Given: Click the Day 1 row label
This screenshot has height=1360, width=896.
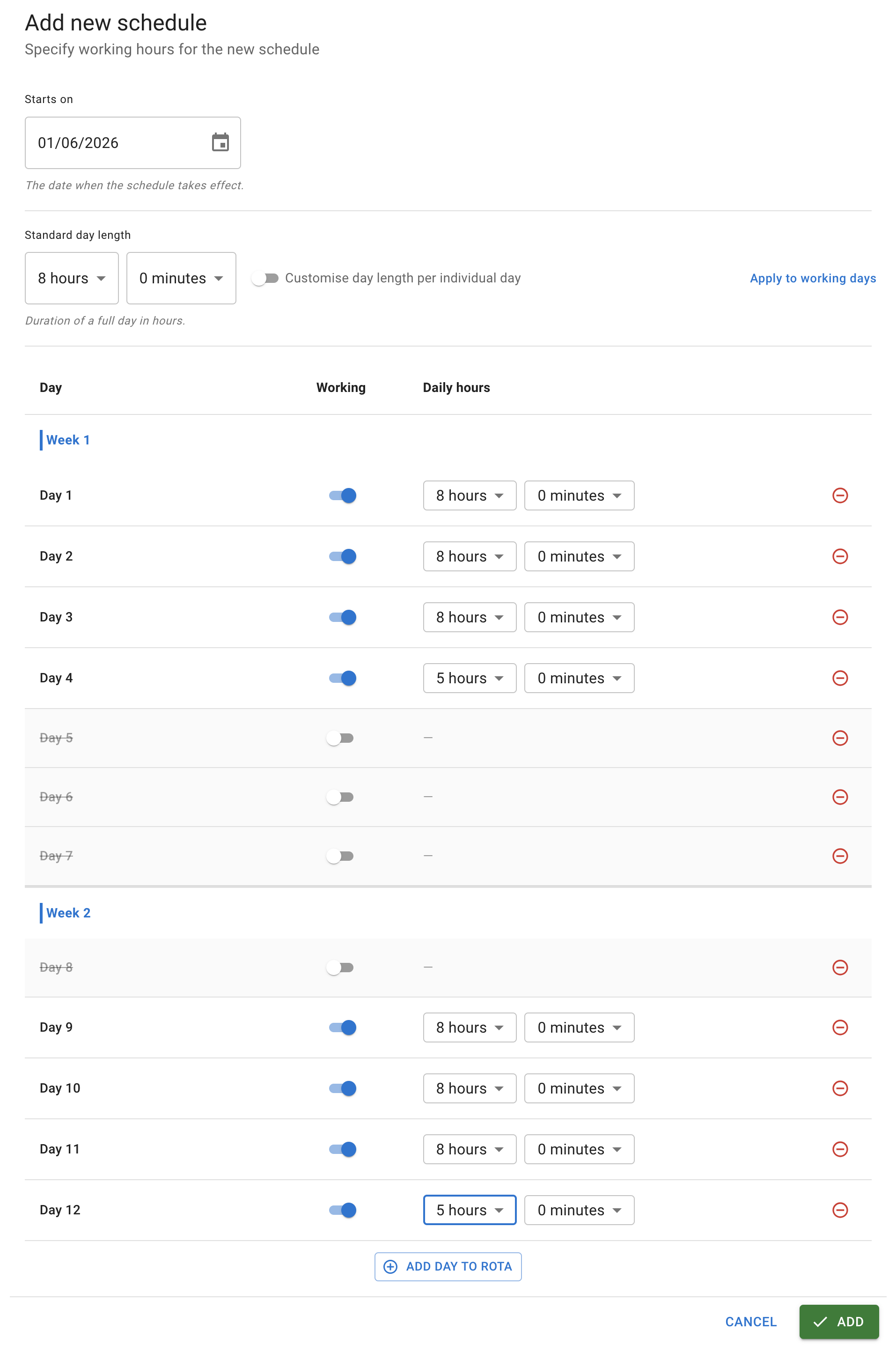Looking at the screenshot, I should pos(55,495).
